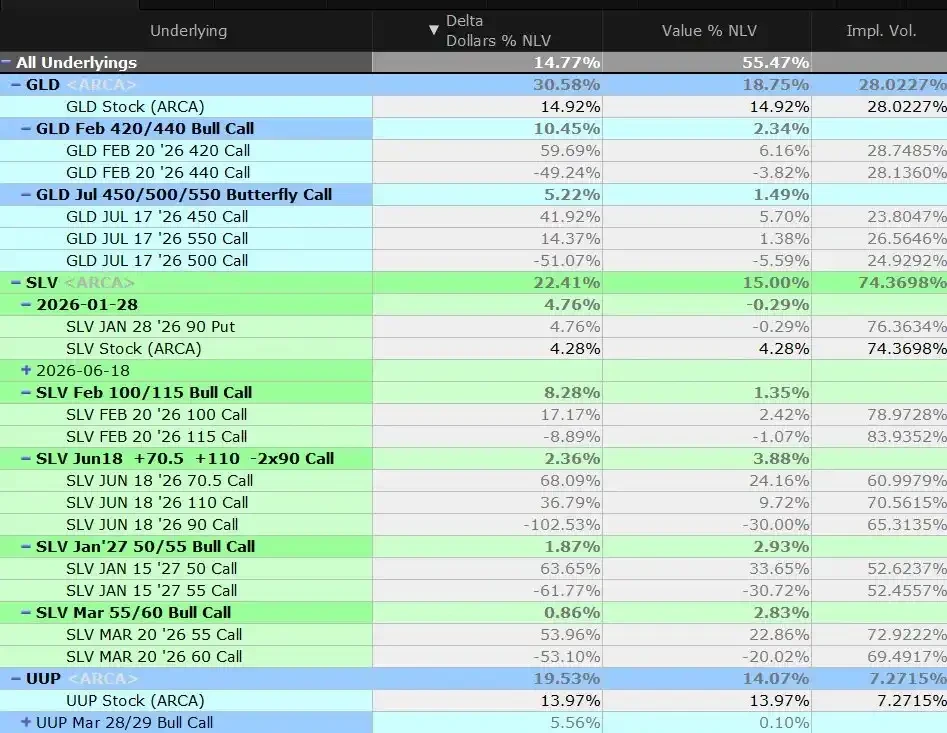Collapse GLD Feb 420/440 Bull Call group

click(x=26, y=129)
